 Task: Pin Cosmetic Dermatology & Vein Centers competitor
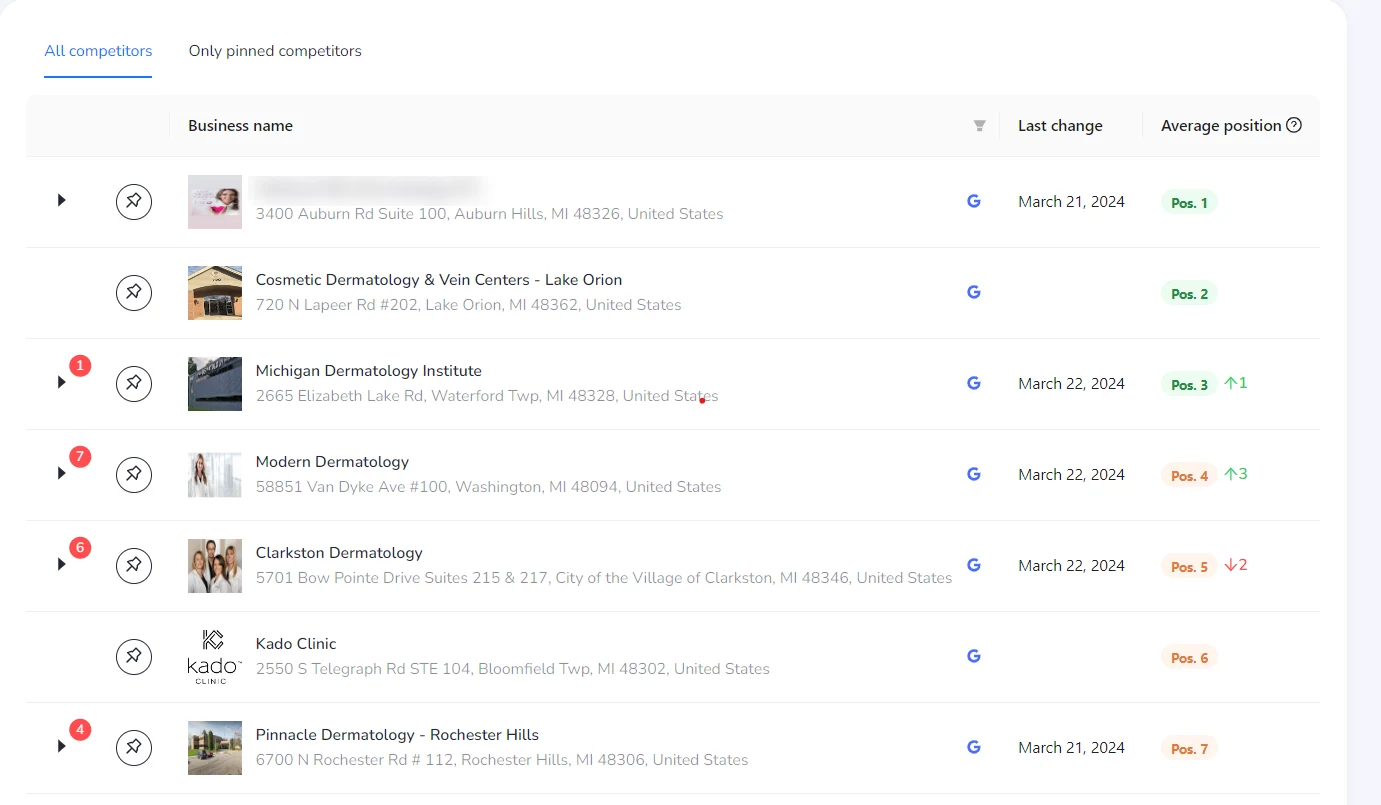134,293
